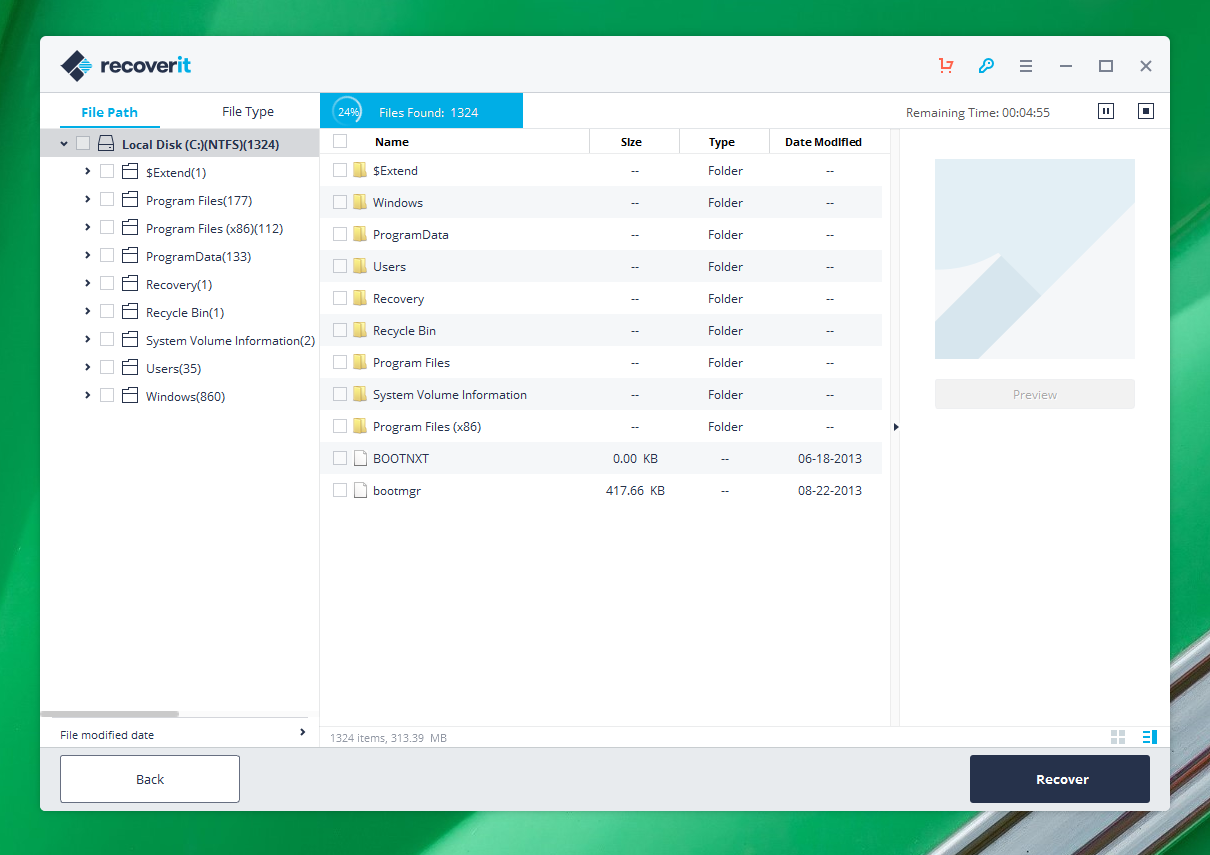Screen dimensions: 1210x855
Task: Click the ProgramData(133) tree folder icon
Action: 129,256
